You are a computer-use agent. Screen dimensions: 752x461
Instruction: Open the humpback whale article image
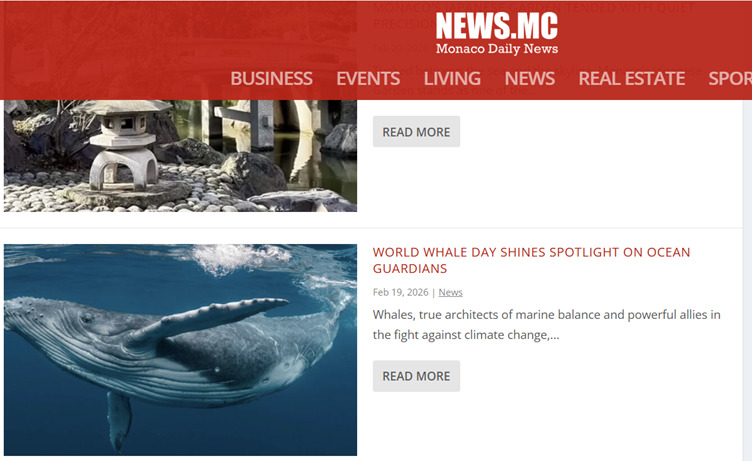point(180,350)
